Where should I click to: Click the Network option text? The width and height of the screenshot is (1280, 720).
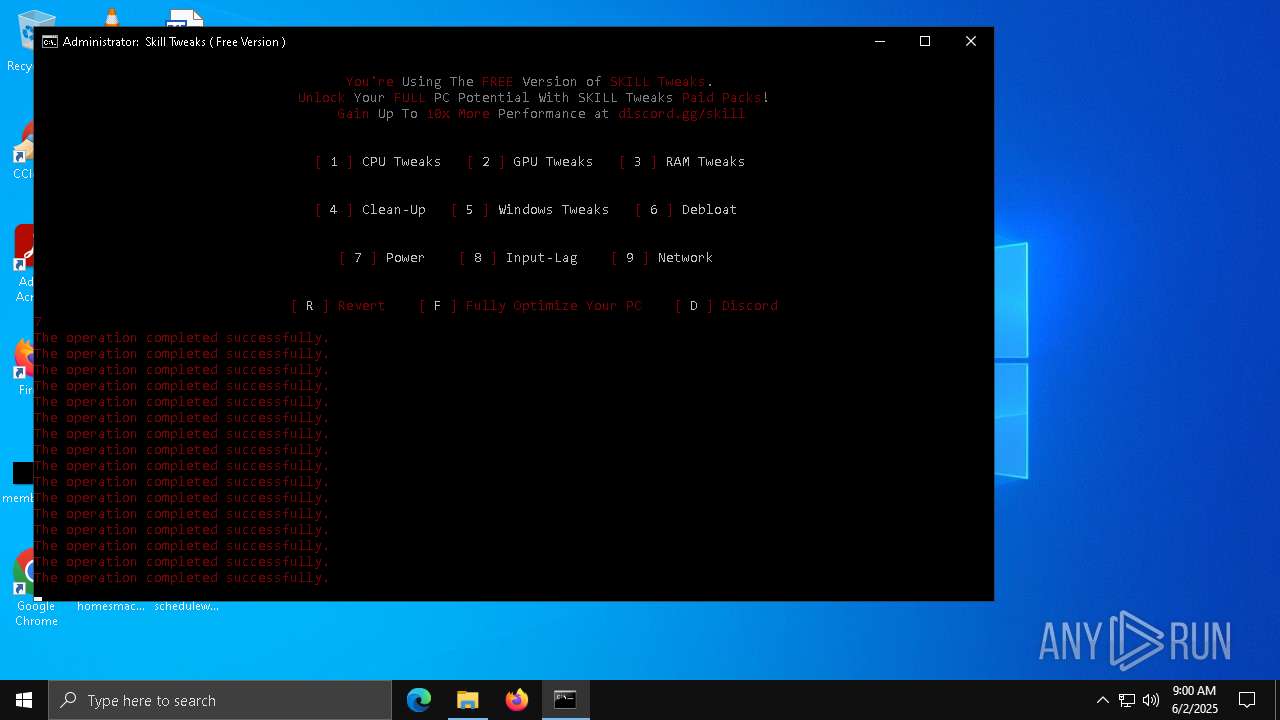point(685,258)
